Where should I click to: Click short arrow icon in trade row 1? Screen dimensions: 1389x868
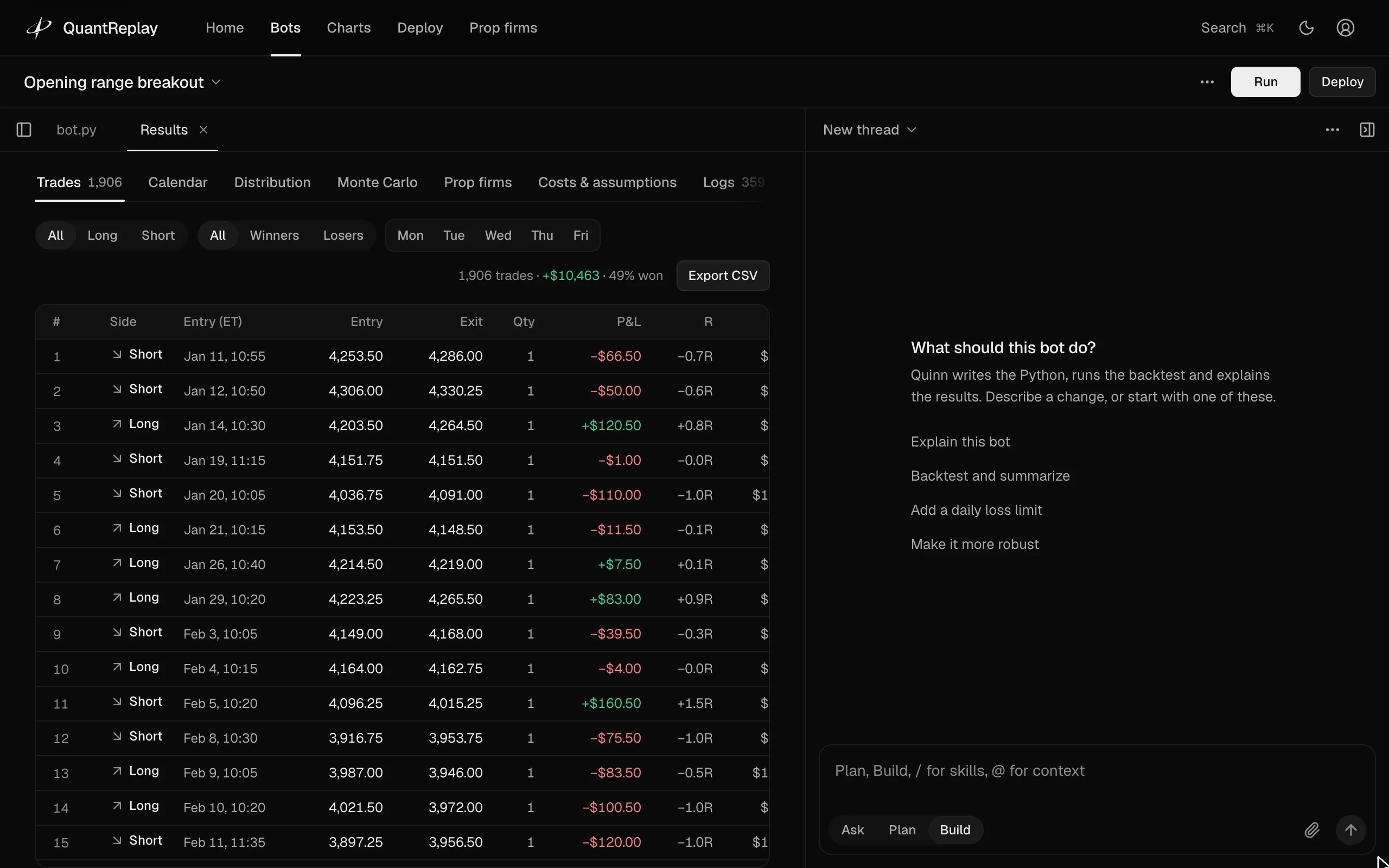[x=117, y=355]
